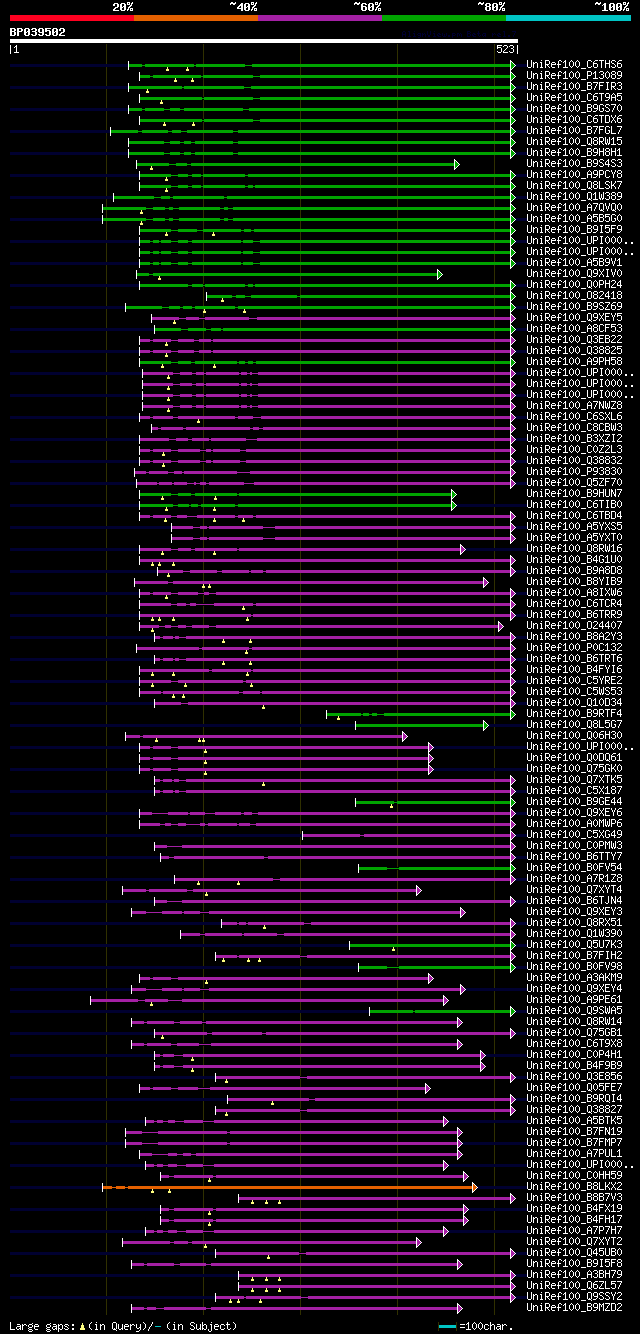Open hit UniRef100_P0C132
The image size is (640, 1334).
[x=574, y=647]
